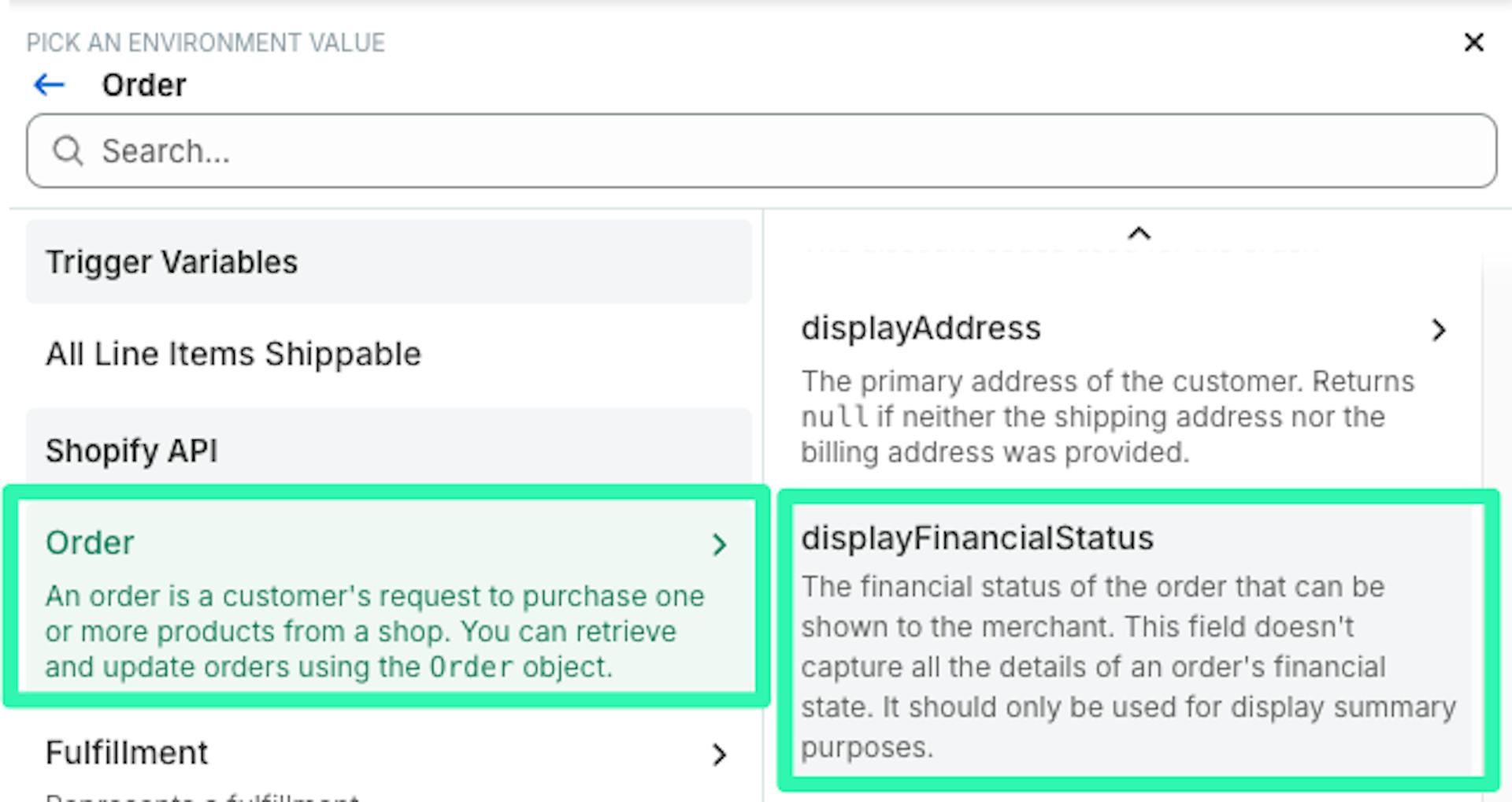Expand the displayAddress chevron arrow

pyautogui.click(x=1439, y=330)
